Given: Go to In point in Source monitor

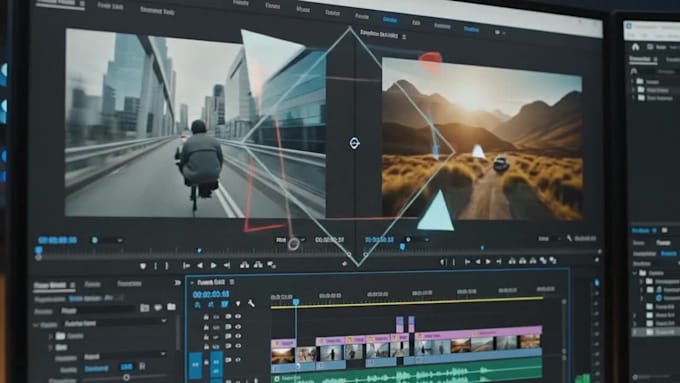Looking at the screenshot, I should coord(186,265).
